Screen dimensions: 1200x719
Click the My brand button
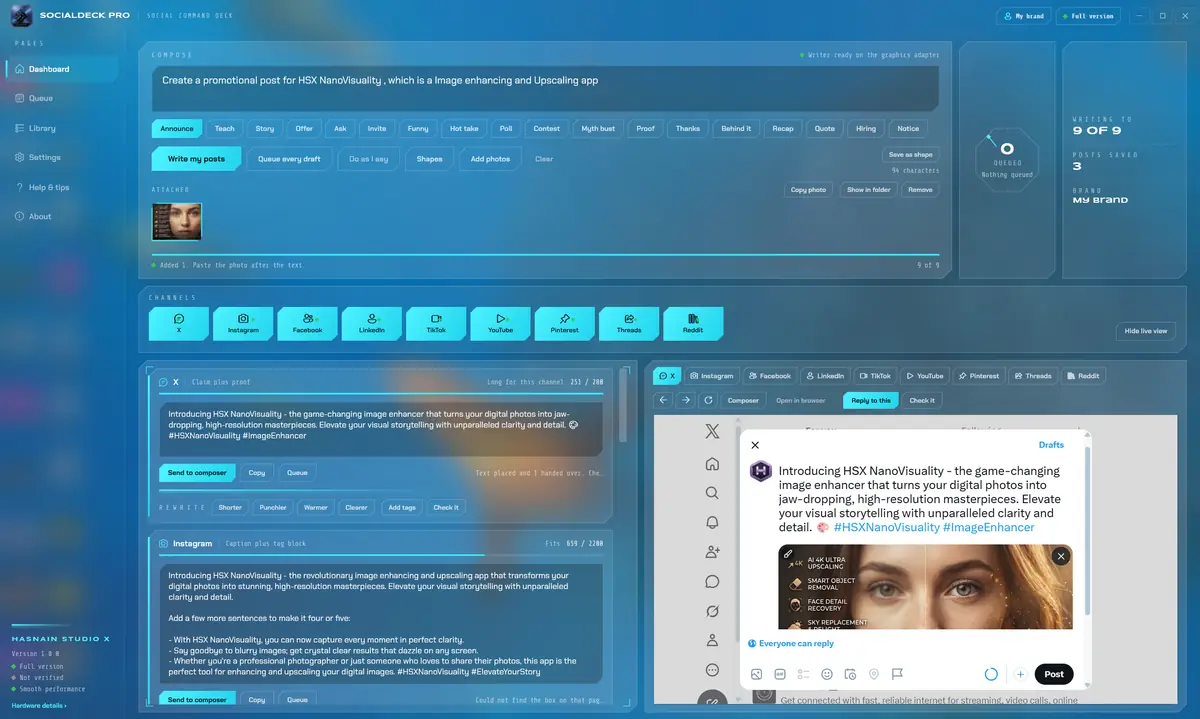pos(1024,16)
